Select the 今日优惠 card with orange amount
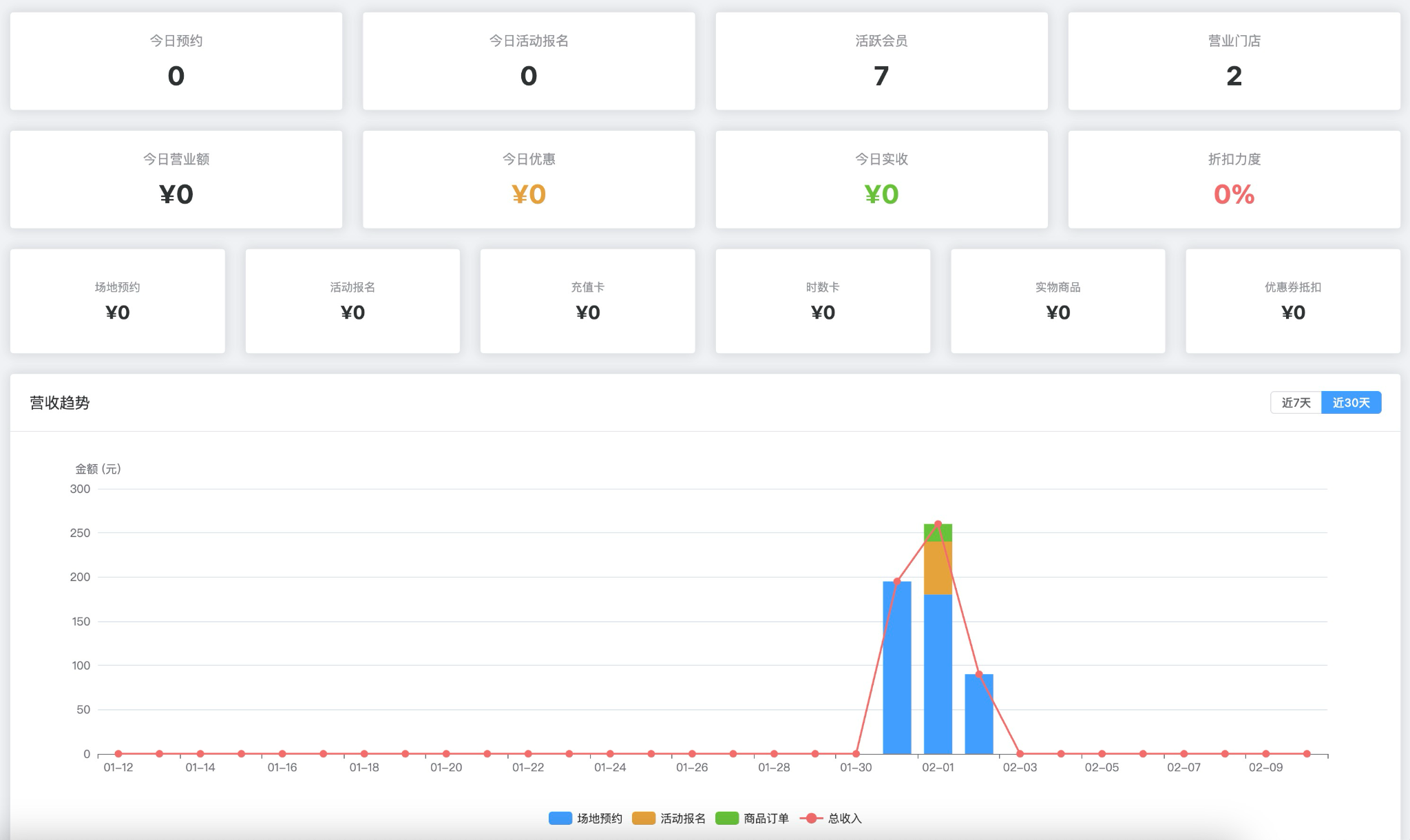 point(529,179)
